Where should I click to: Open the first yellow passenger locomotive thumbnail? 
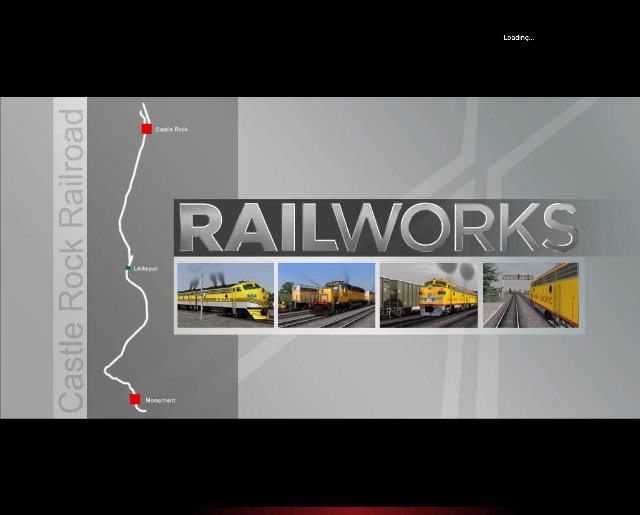click(224, 295)
